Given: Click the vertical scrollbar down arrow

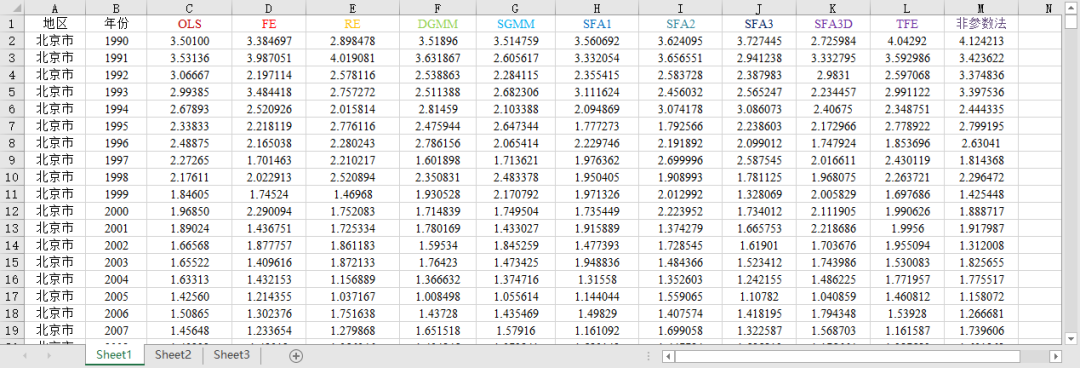Looking at the screenshot, I should click(x=1070, y=338).
